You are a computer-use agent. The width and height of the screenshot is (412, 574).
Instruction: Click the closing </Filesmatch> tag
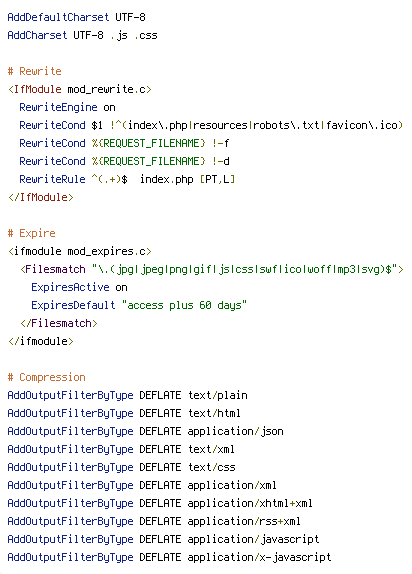(x=59, y=323)
